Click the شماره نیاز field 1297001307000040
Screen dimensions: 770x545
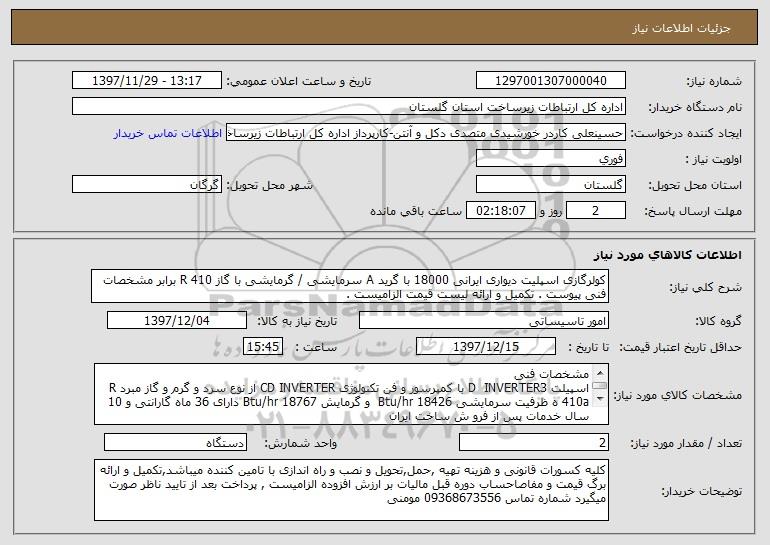click(550, 81)
